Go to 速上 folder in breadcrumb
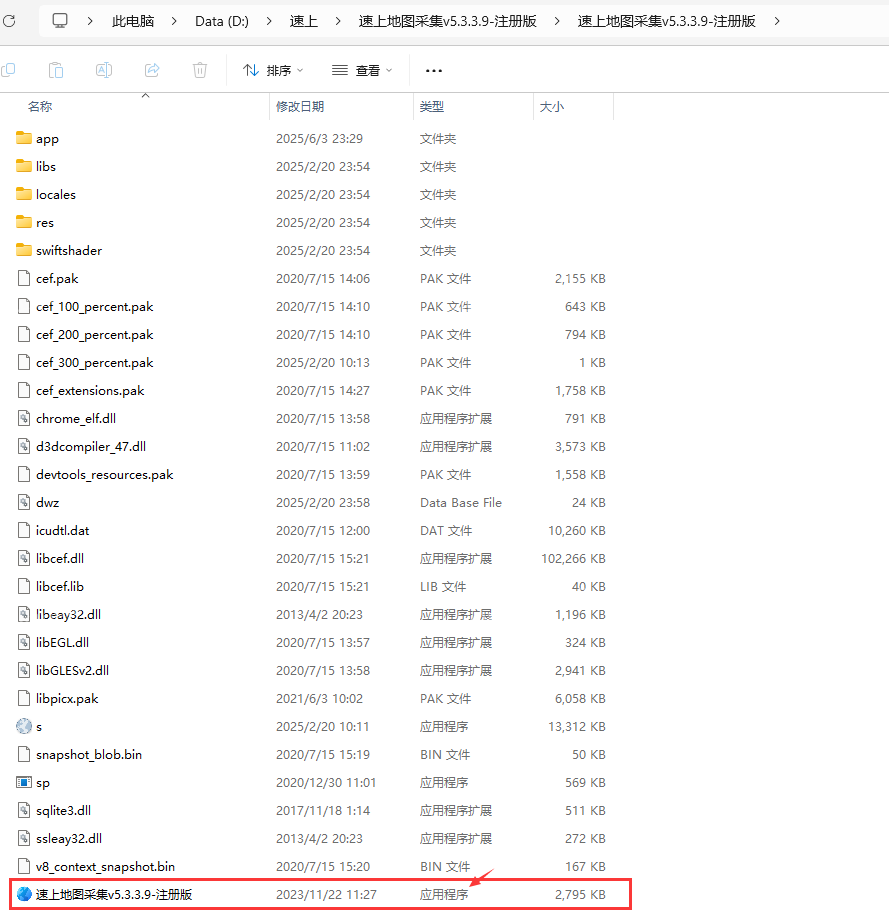Screen dimensions: 889x911 pos(303,21)
